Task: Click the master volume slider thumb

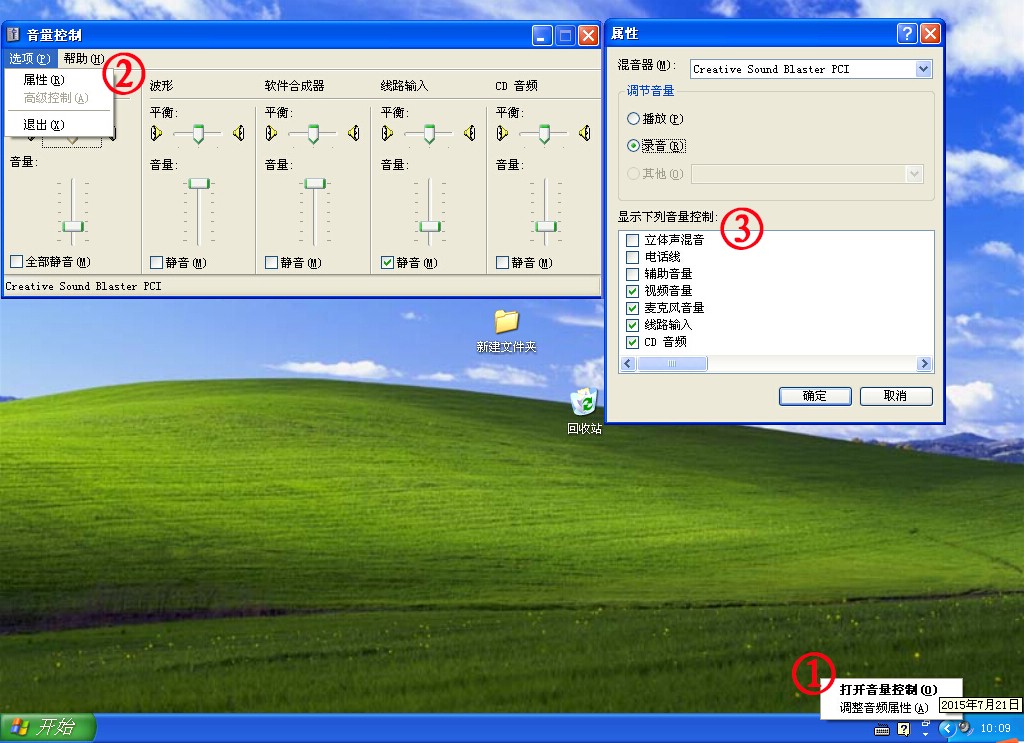Action: click(x=72, y=227)
